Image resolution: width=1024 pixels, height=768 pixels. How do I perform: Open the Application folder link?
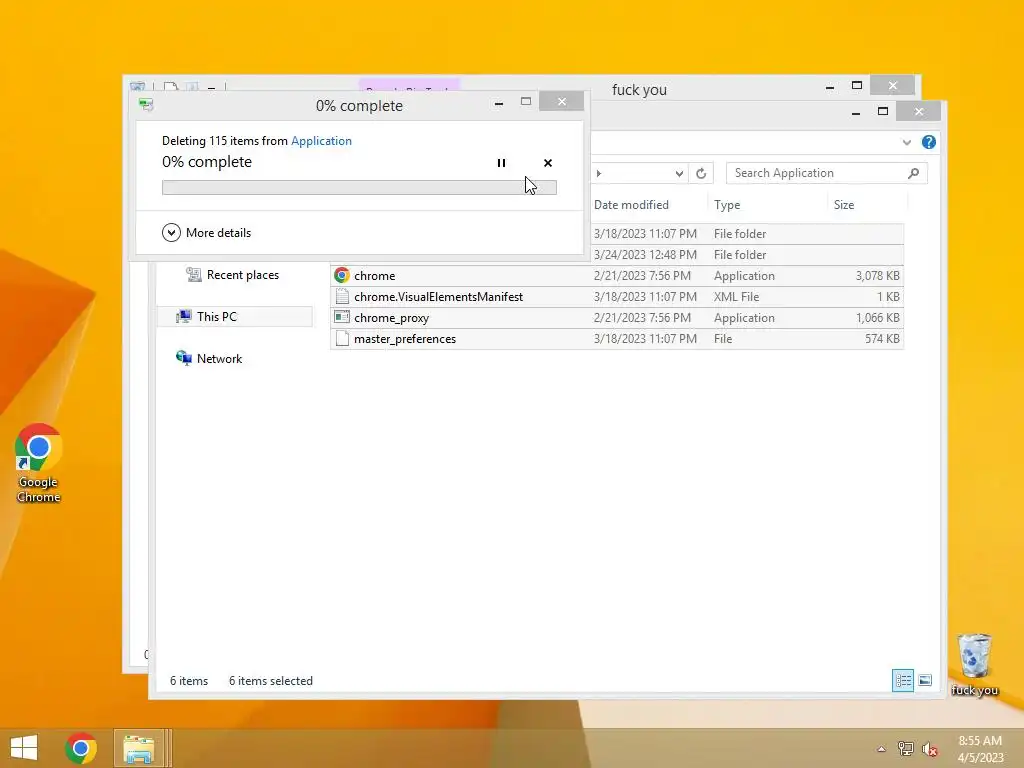coord(321,140)
